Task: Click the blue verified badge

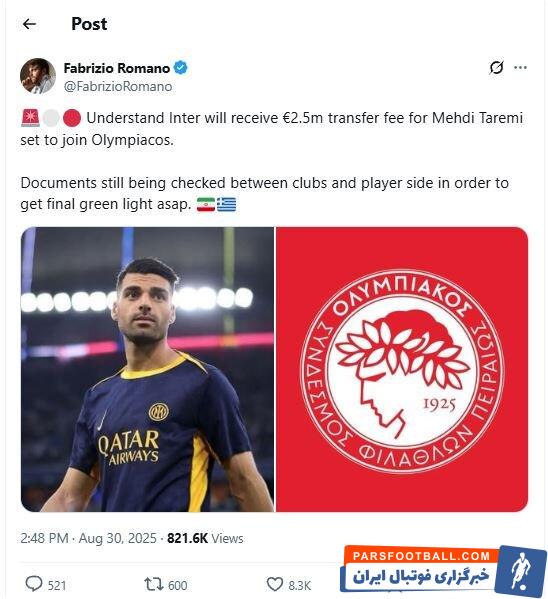Action: [180, 68]
